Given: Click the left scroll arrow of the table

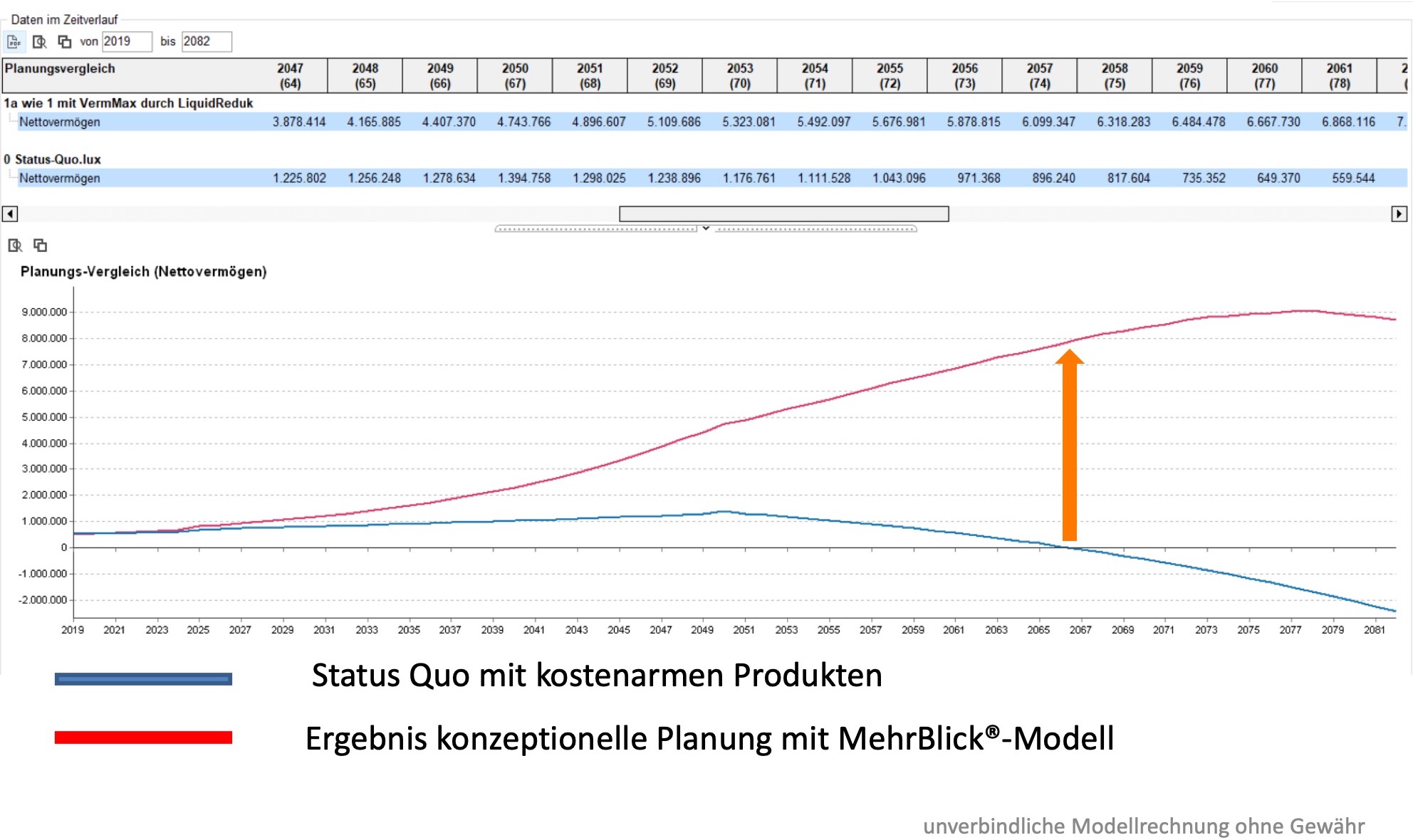Looking at the screenshot, I should coord(10,214).
